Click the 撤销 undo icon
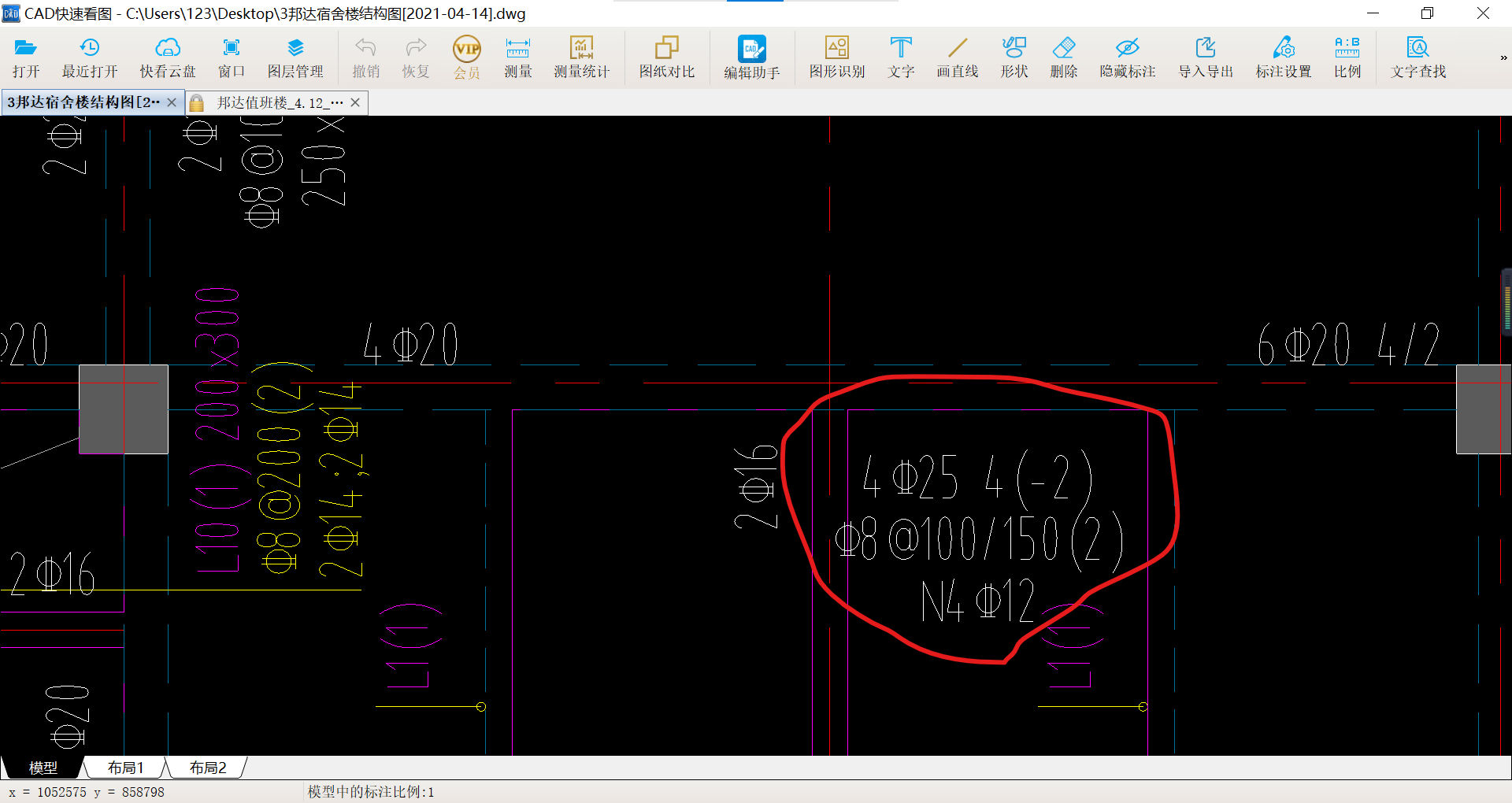The image size is (1512, 803). coord(365,57)
